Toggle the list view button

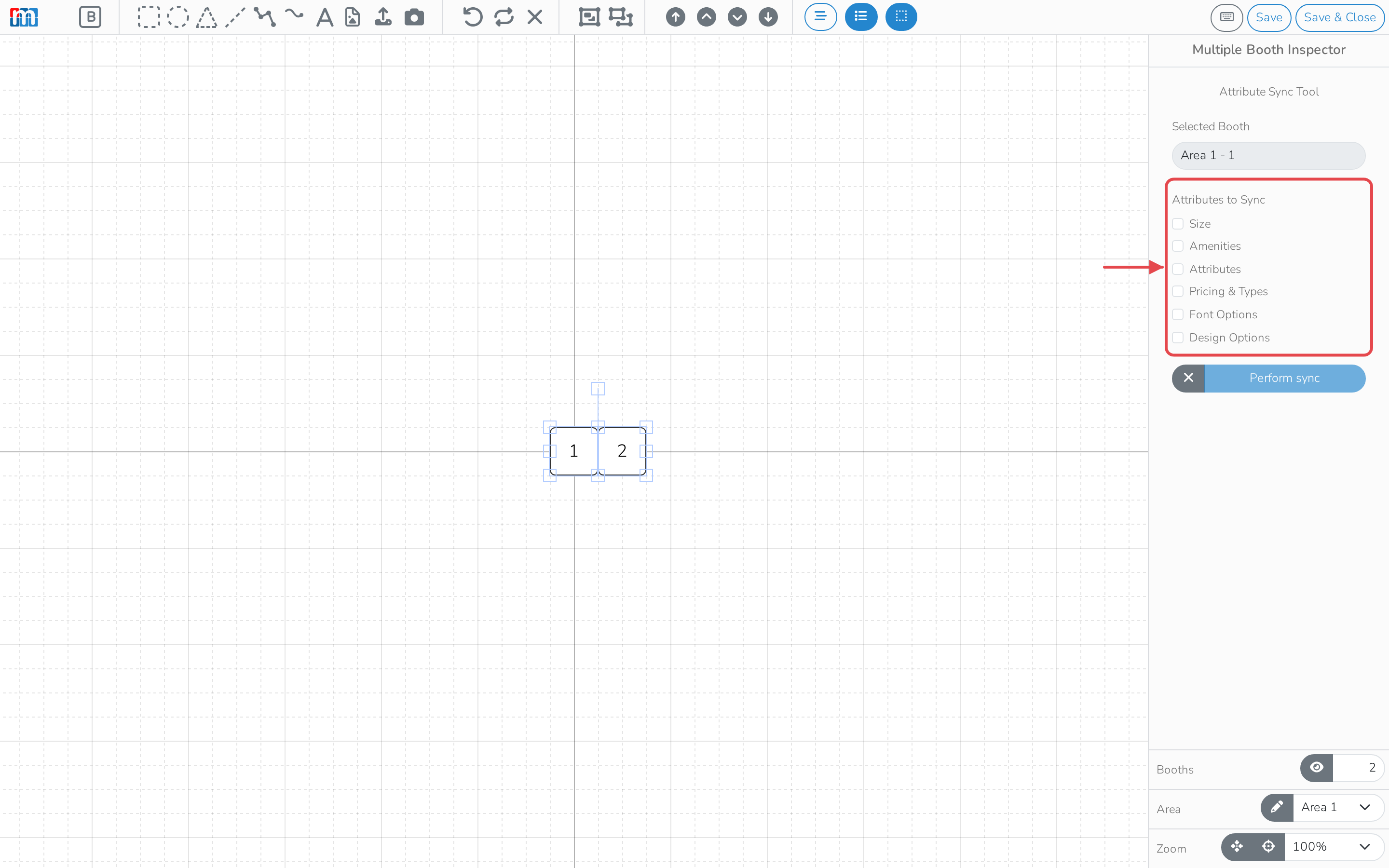(861, 17)
